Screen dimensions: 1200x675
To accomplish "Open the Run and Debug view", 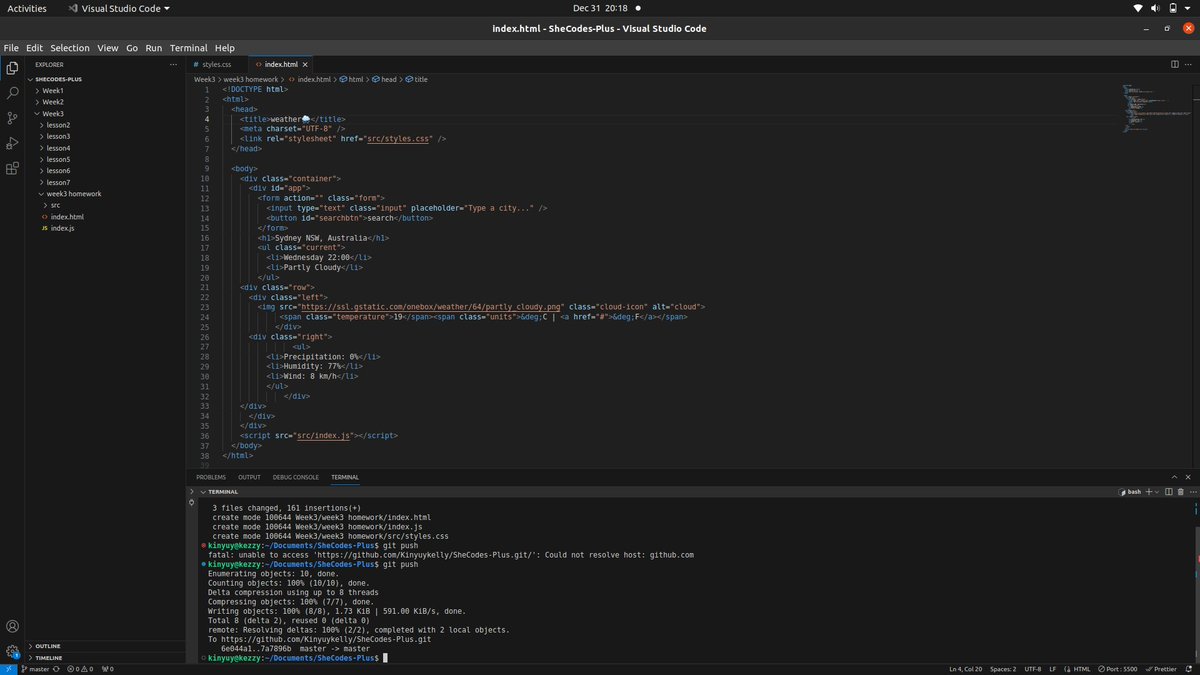I will pyautogui.click(x=12, y=143).
